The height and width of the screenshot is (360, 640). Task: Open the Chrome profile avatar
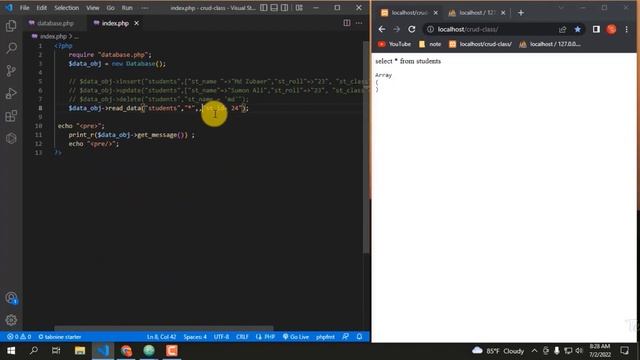pos(611,29)
